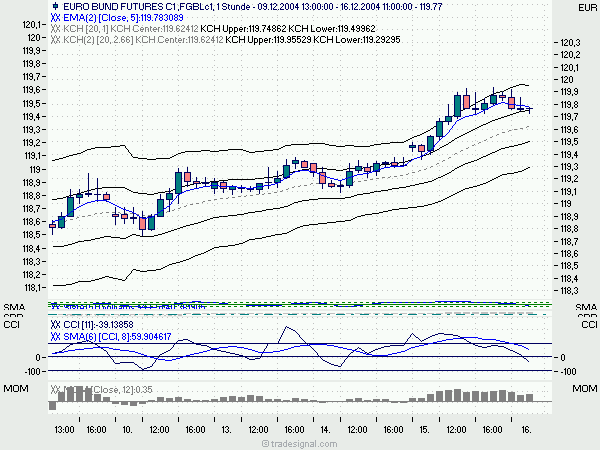This screenshot has height=450, width=600.
Task: Click 118,6 on the left price axis
Action: (x=32, y=222)
